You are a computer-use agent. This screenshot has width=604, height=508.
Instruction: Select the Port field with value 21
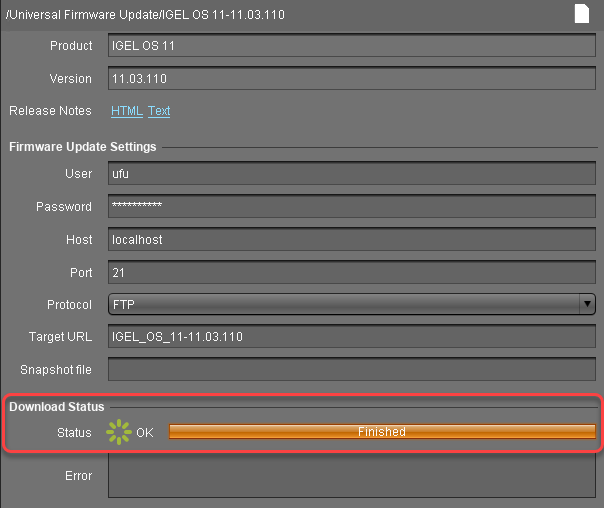(x=351, y=272)
